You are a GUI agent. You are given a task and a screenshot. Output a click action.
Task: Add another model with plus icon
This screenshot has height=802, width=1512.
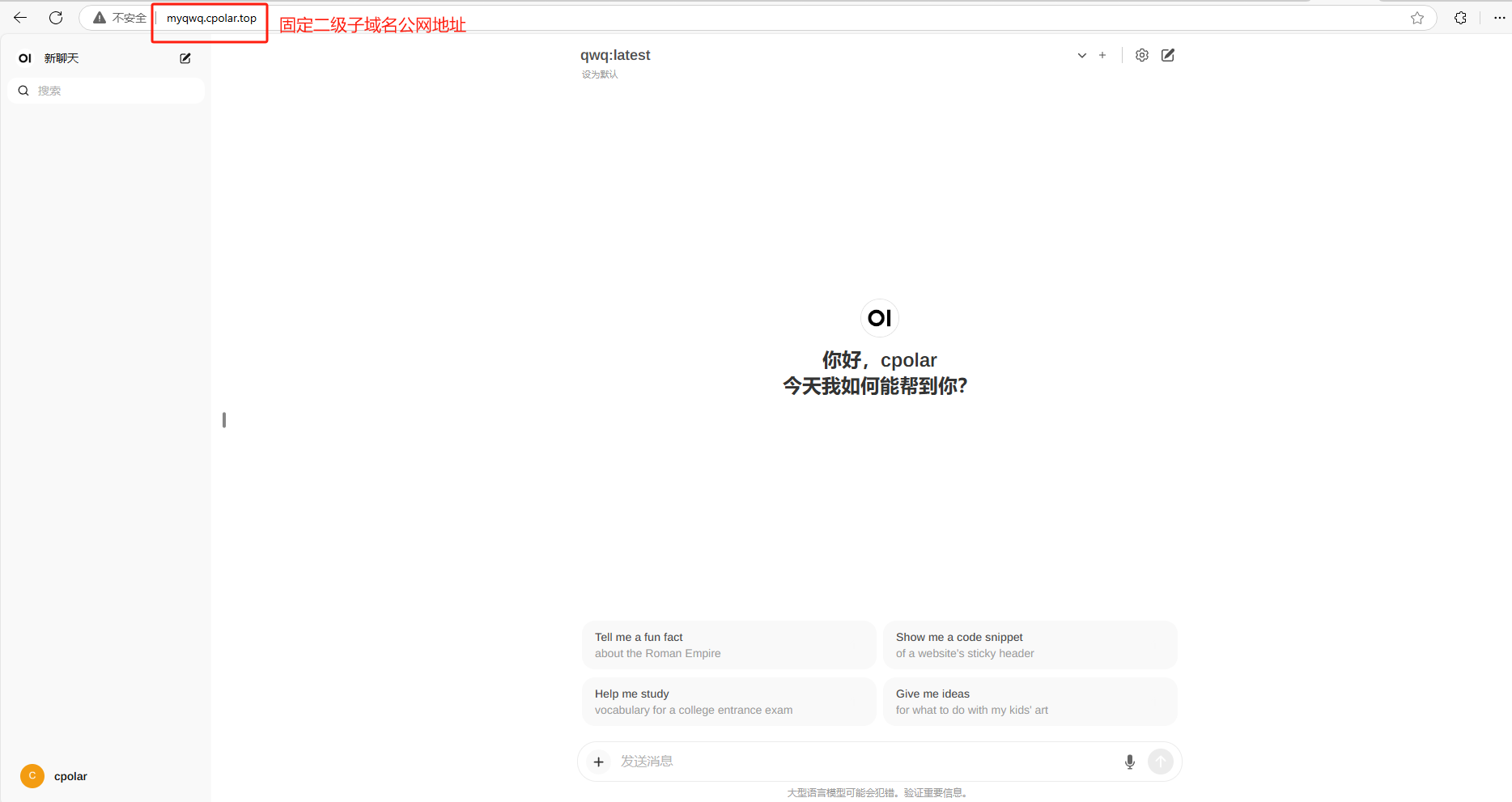(x=1102, y=55)
